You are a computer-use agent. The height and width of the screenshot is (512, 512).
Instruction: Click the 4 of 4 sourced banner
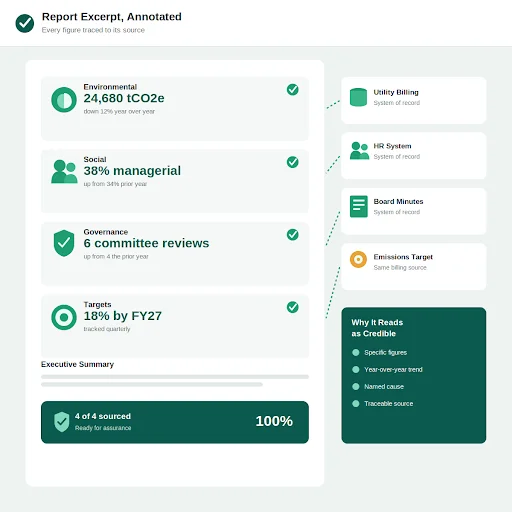pyautogui.click(x=175, y=422)
